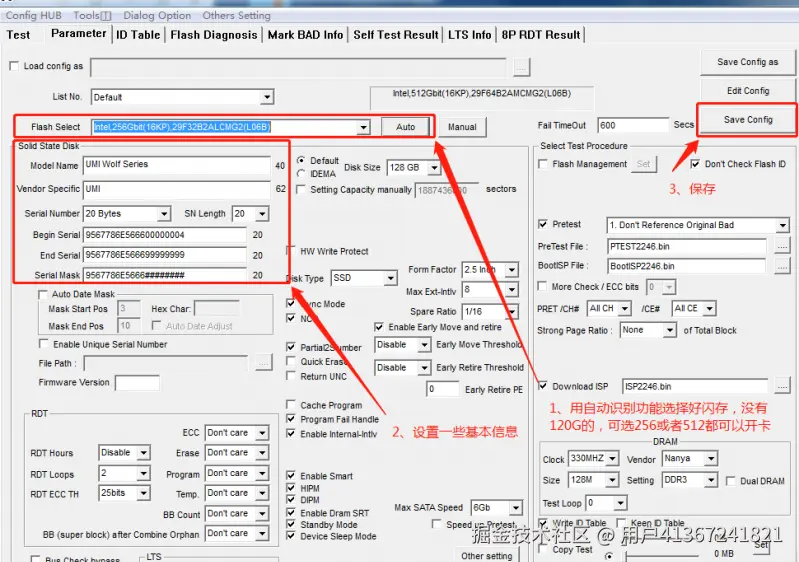Uncheck Don't Check Flash ID
799x562 pixels.
pos(695,164)
